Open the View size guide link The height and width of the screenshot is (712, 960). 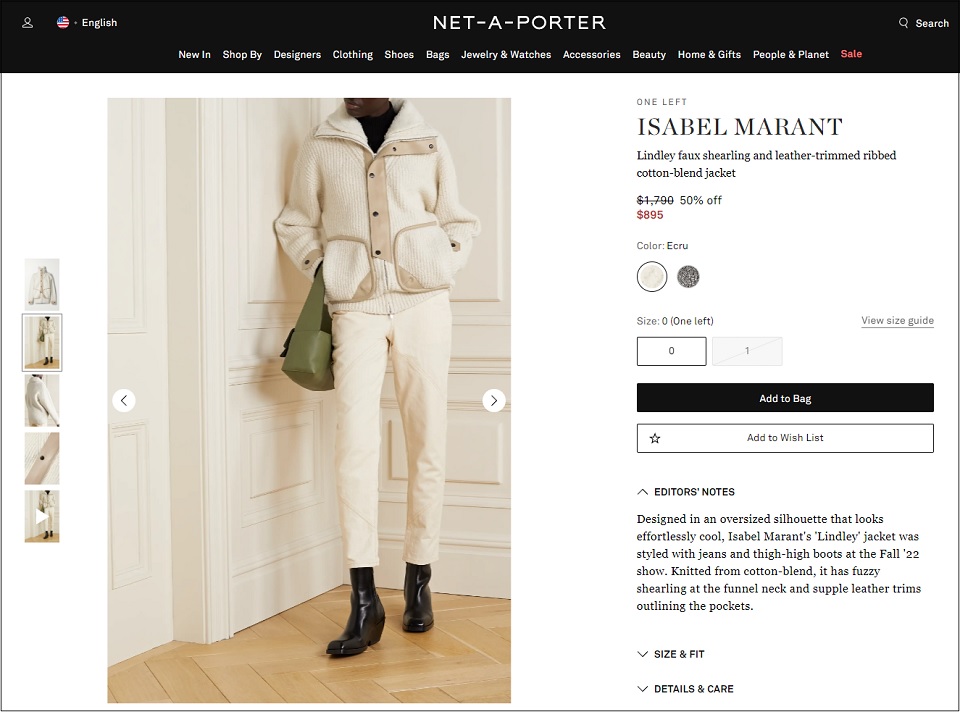point(897,320)
